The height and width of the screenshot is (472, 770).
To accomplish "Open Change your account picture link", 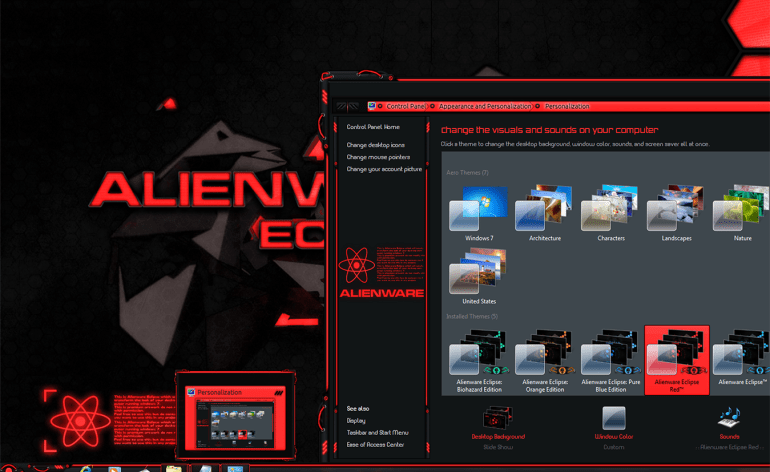I will coord(384,169).
